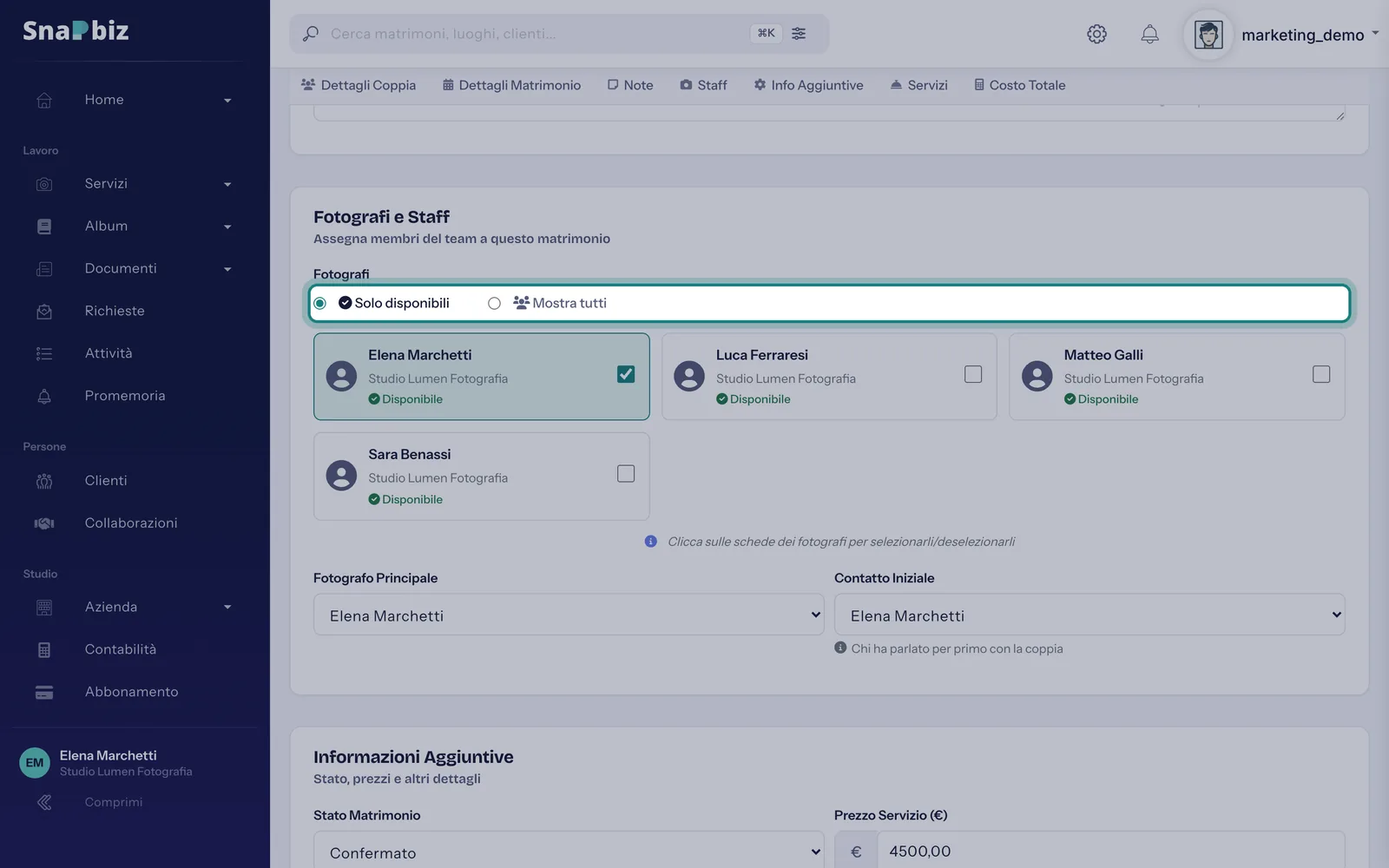1389x868 pixels.
Task: Go to the Dettagli Matrimonio tab
Action: coord(511,85)
